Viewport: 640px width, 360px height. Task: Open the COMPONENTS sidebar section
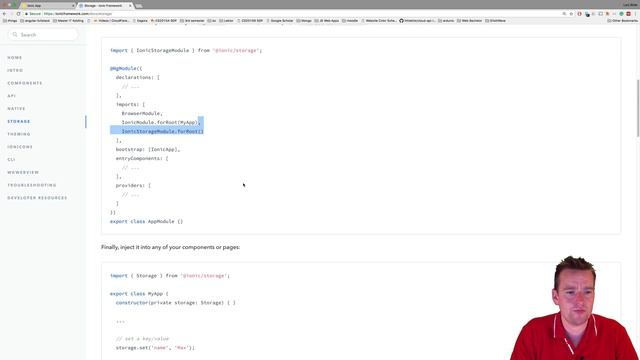point(24,83)
